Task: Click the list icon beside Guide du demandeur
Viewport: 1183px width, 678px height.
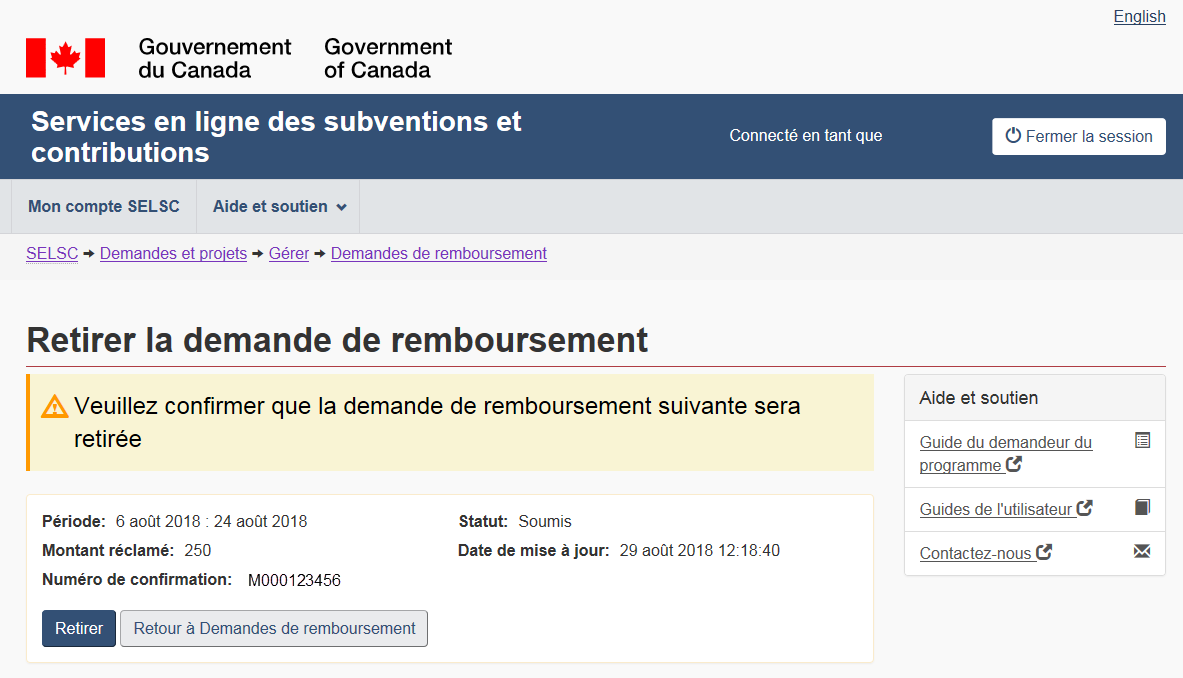Action: click(x=1142, y=440)
